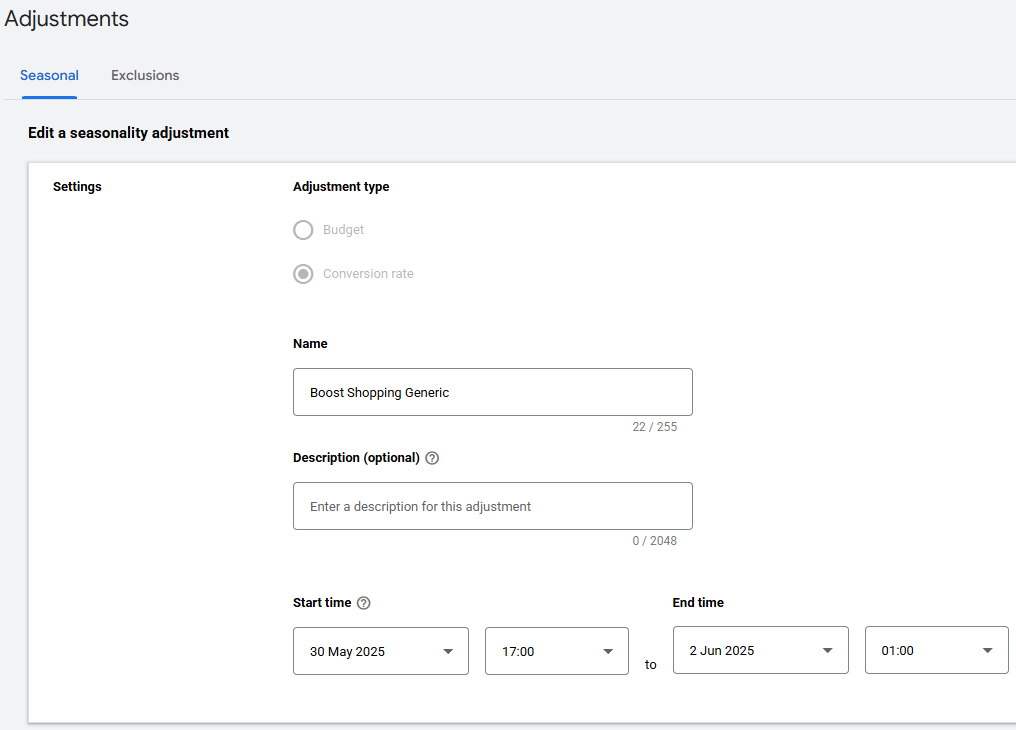Select the Conversion rate adjustment type
Screen dimensions: 1016x730
tap(303, 273)
